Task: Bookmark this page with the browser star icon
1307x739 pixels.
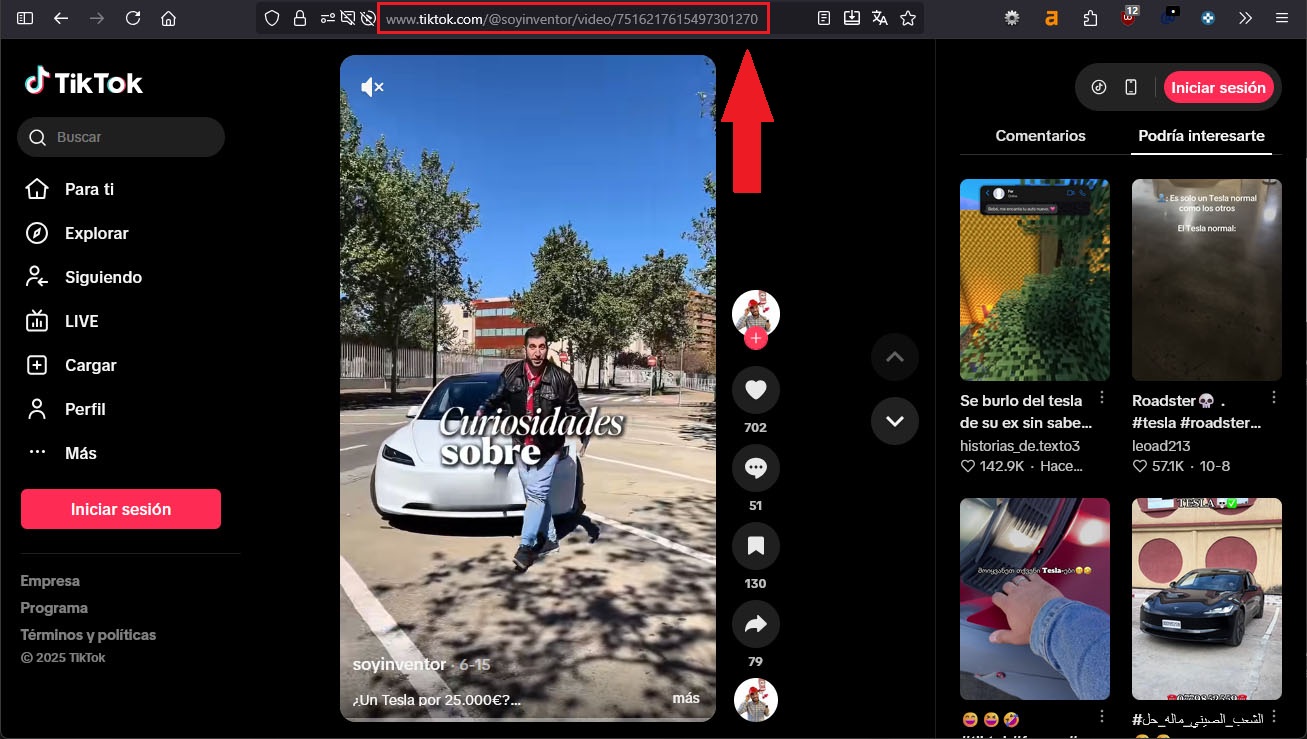Action: [x=907, y=18]
